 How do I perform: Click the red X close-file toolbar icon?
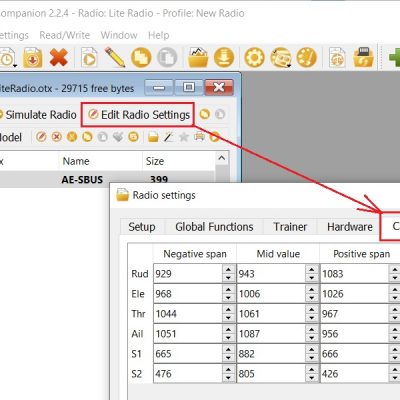coord(59,57)
